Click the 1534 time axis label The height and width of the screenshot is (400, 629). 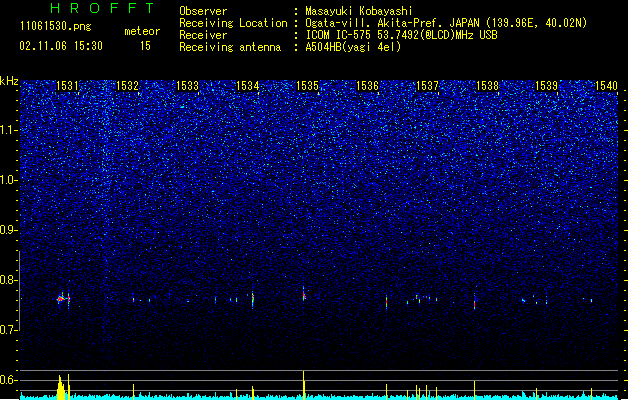point(248,85)
